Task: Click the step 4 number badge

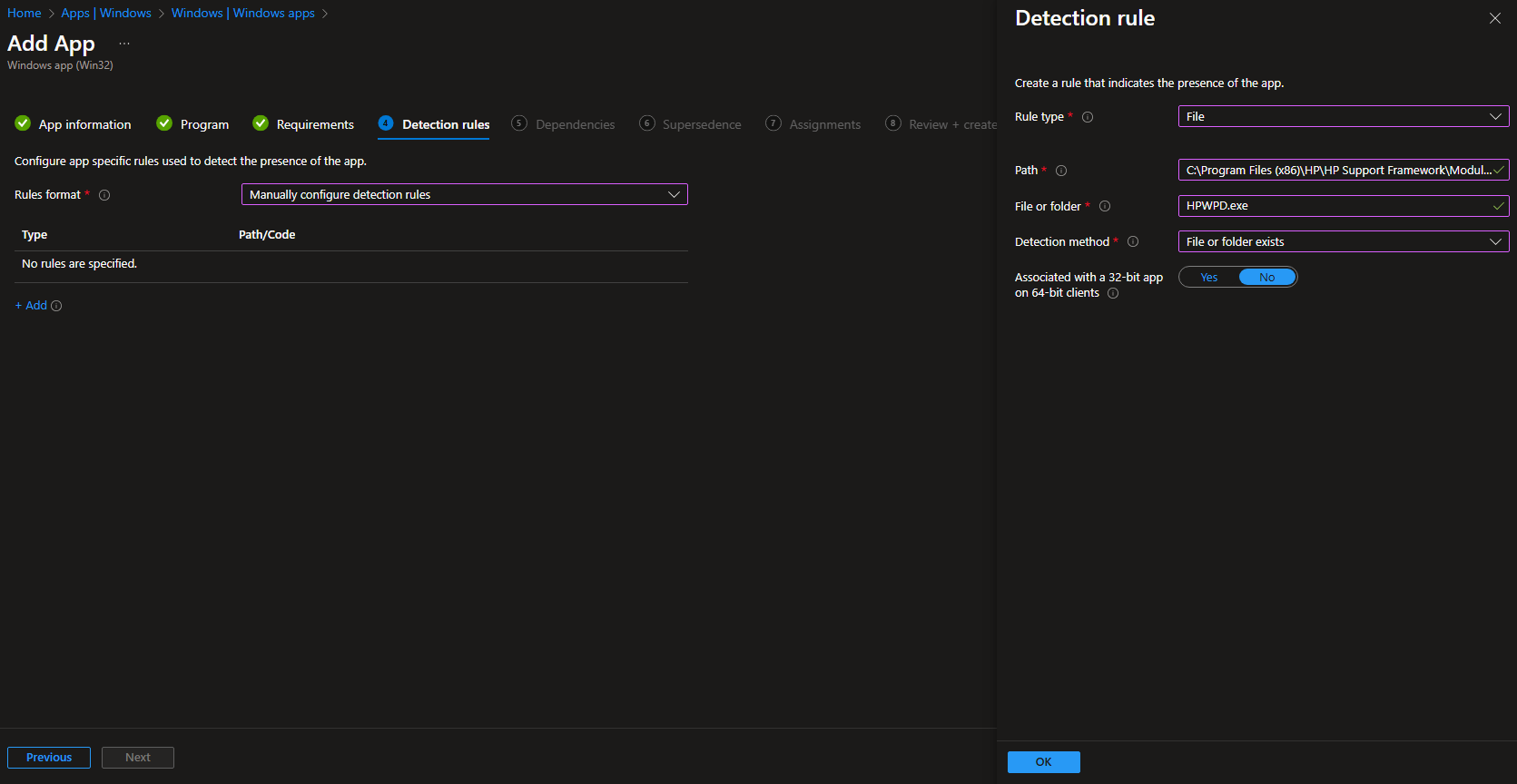Action: tap(386, 123)
